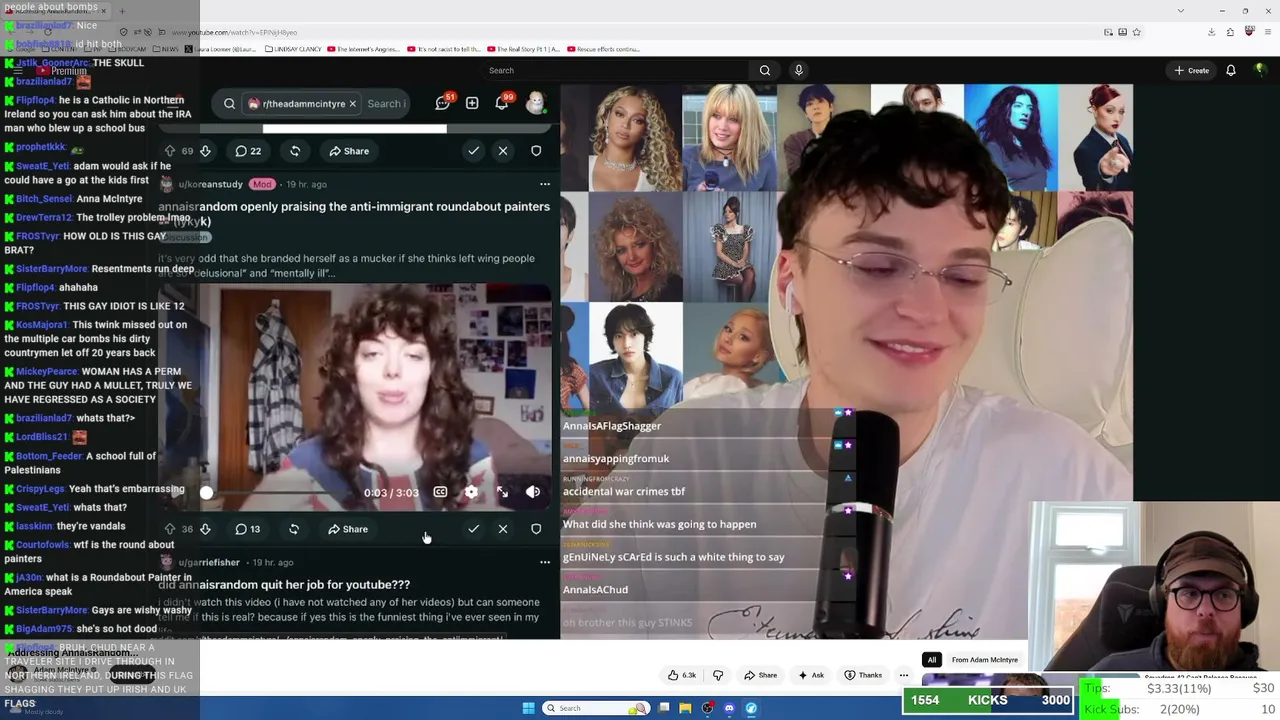1280x720 pixels.
Task: Click the 19 hr. ago timestamp on koreanstudy post
Action: (306, 184)
